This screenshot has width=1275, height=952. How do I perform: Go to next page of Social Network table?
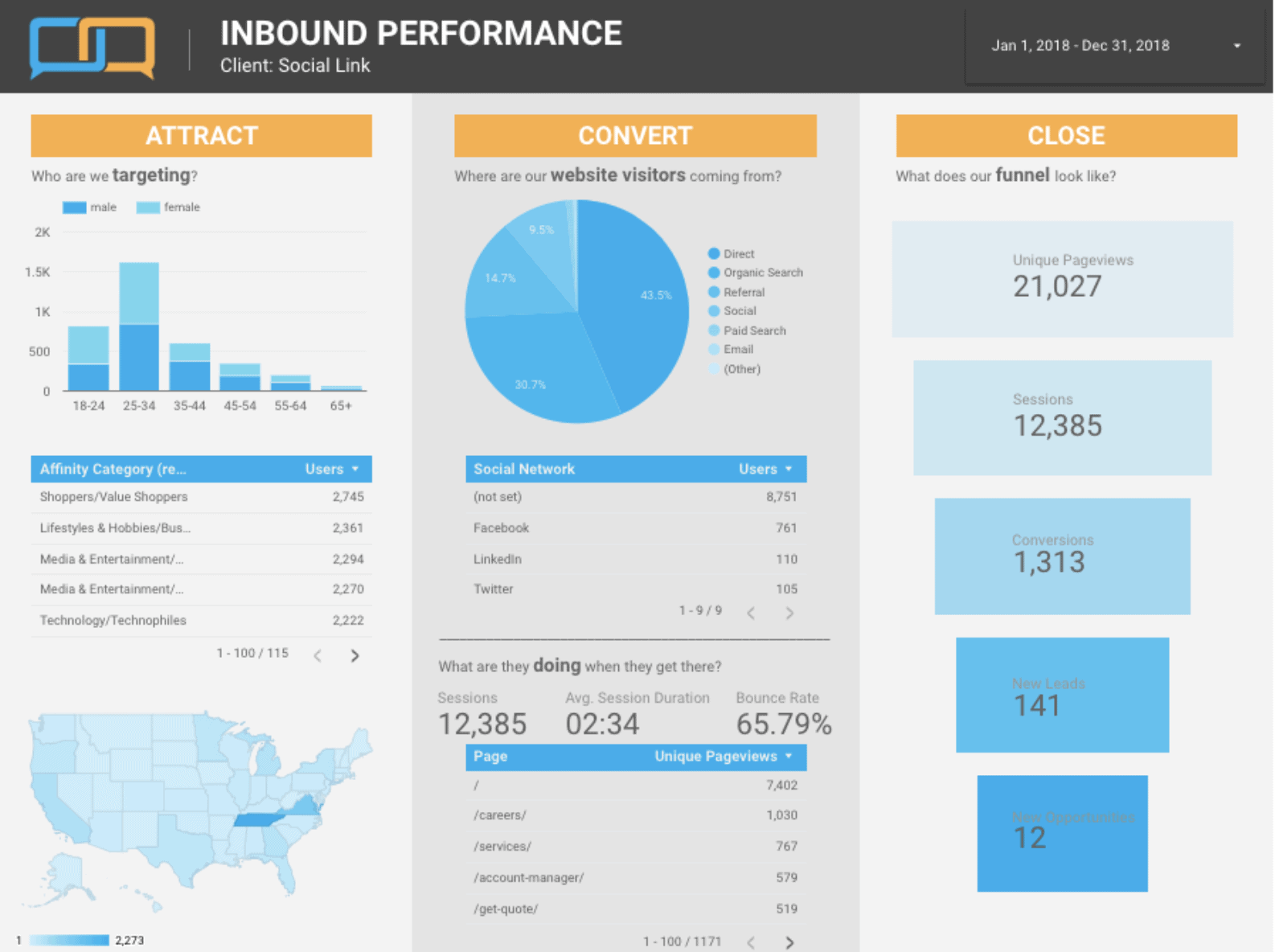(x=789, y=613)
